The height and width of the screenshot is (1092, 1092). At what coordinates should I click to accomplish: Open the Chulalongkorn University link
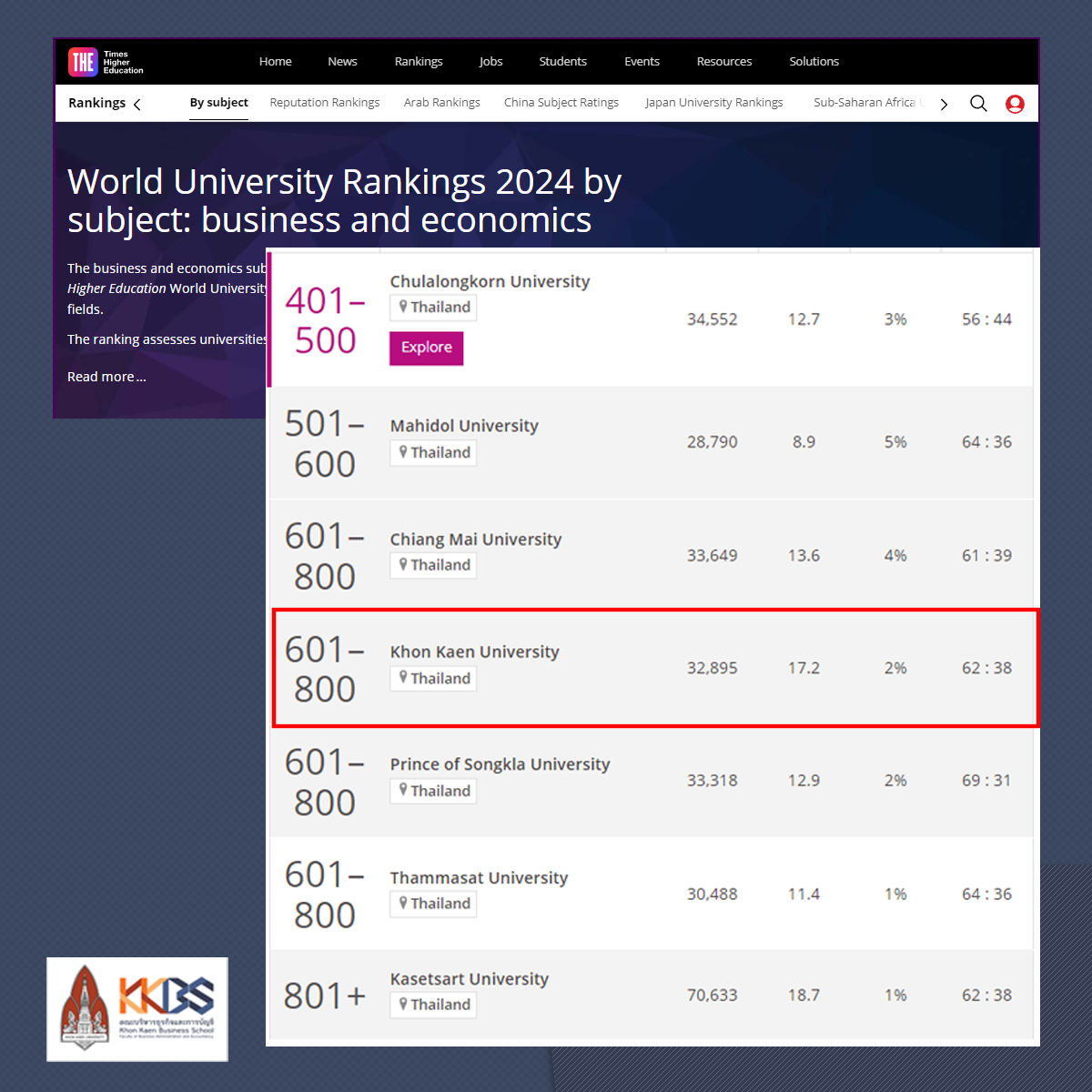point(490,282)
